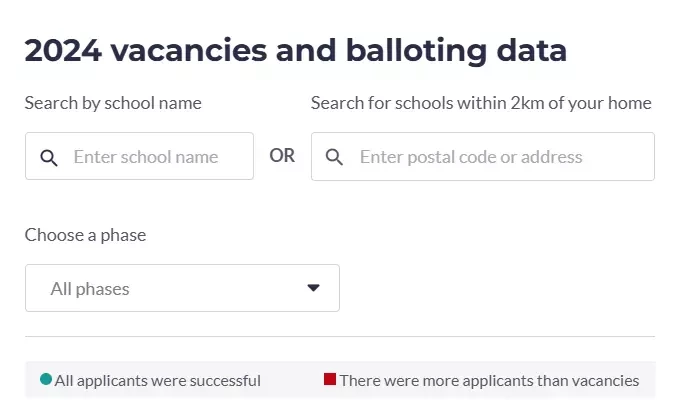Select the All phases text in dropdown
The height and width of the screenshot is (410, 693).
tap(90, 289)
